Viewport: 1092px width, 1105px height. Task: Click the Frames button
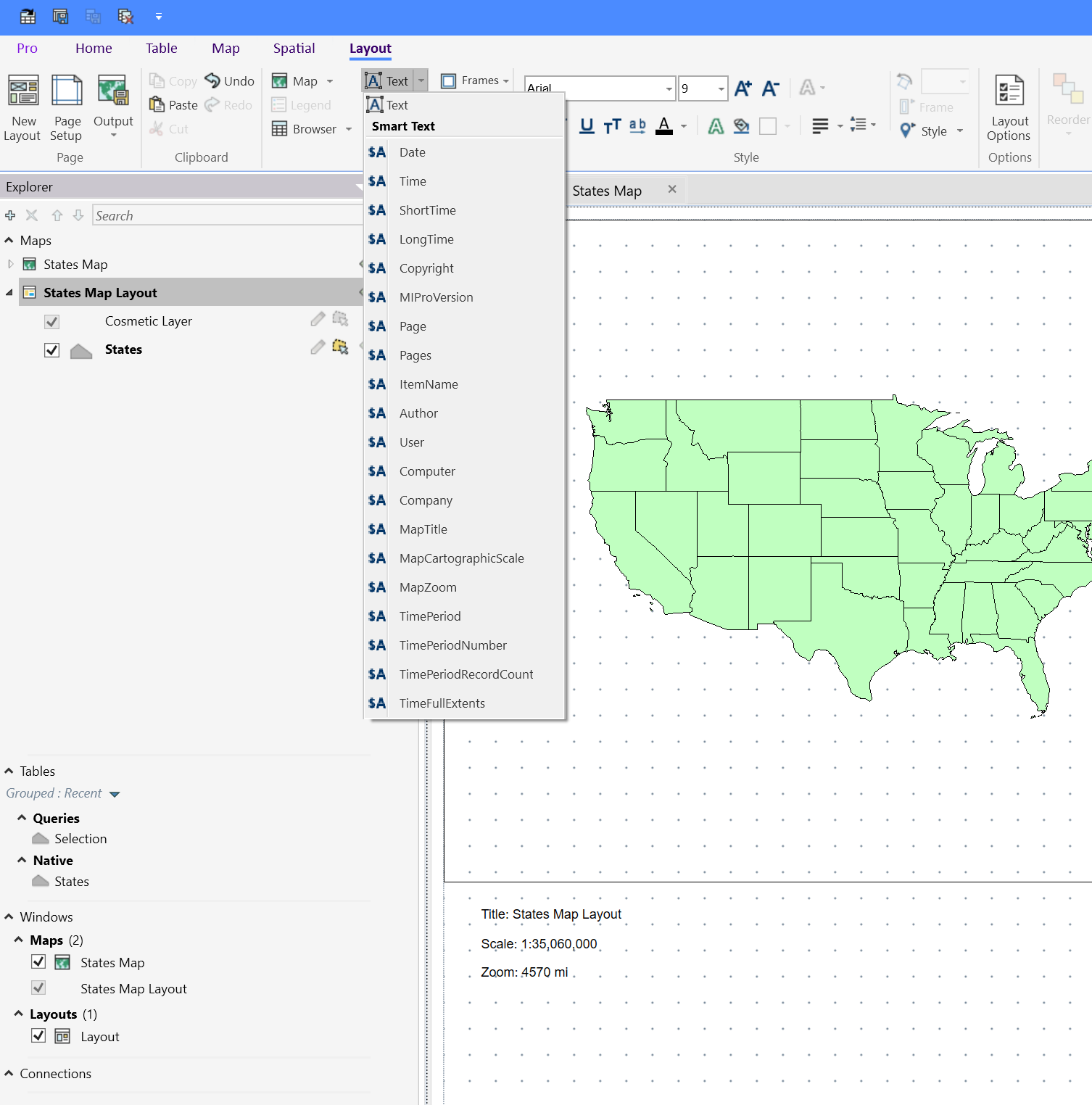tap(475, 80)
